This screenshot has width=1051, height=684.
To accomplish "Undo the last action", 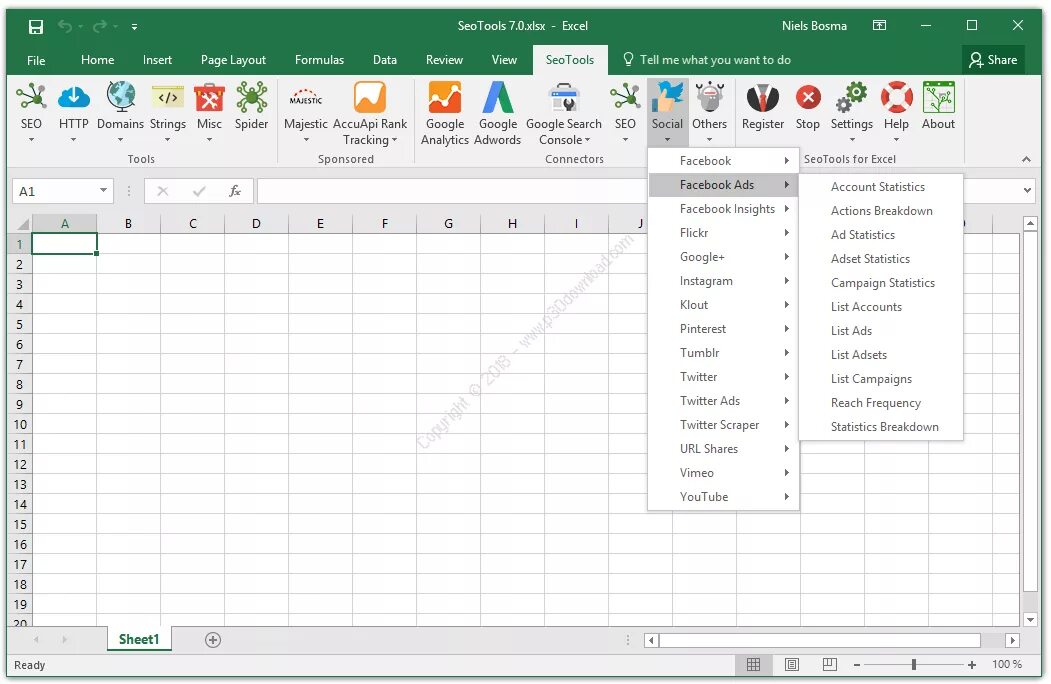I will pyautogui.click(x=65, y=26).
